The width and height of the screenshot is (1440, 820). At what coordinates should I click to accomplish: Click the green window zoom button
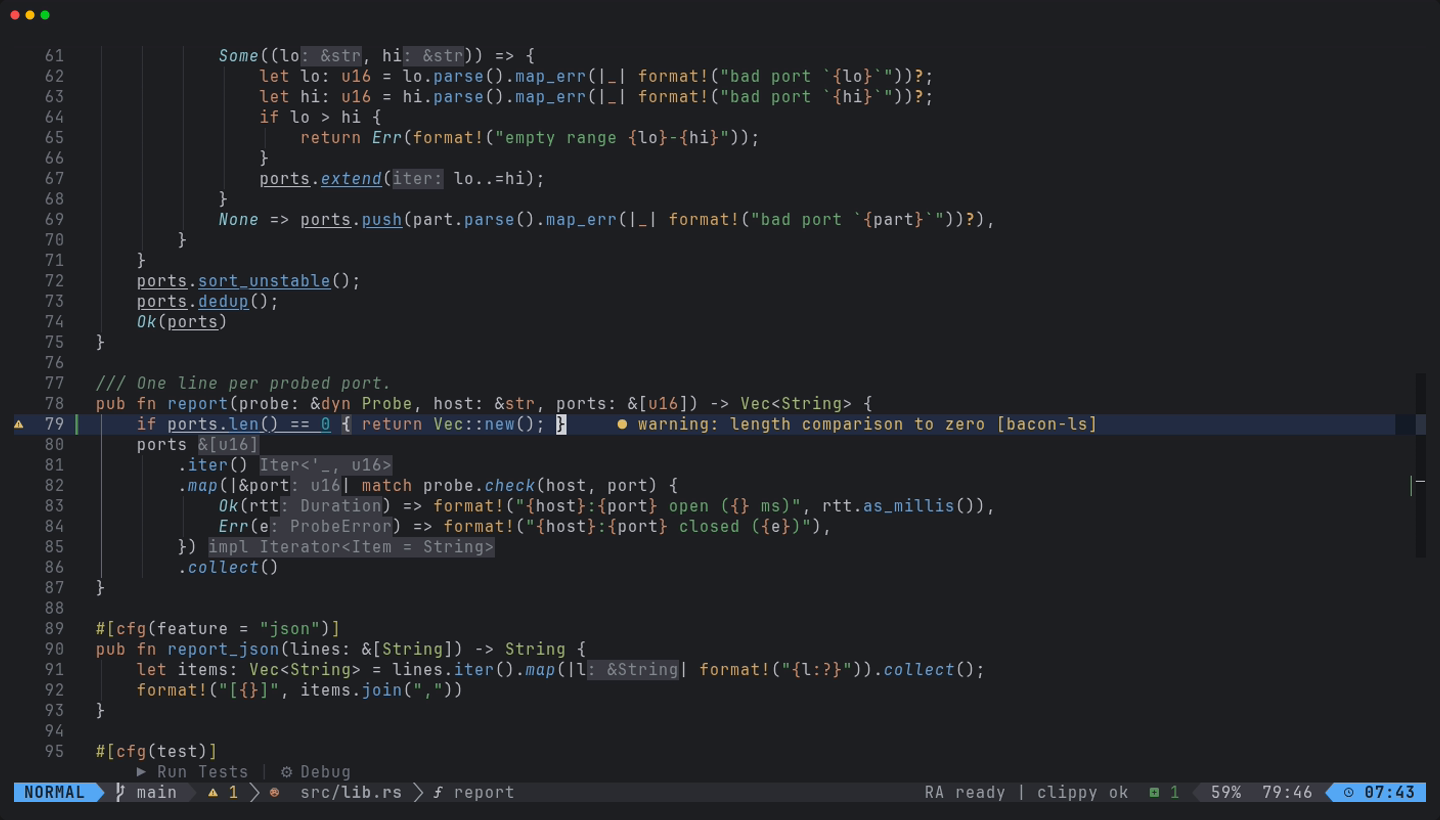point(45,15)
